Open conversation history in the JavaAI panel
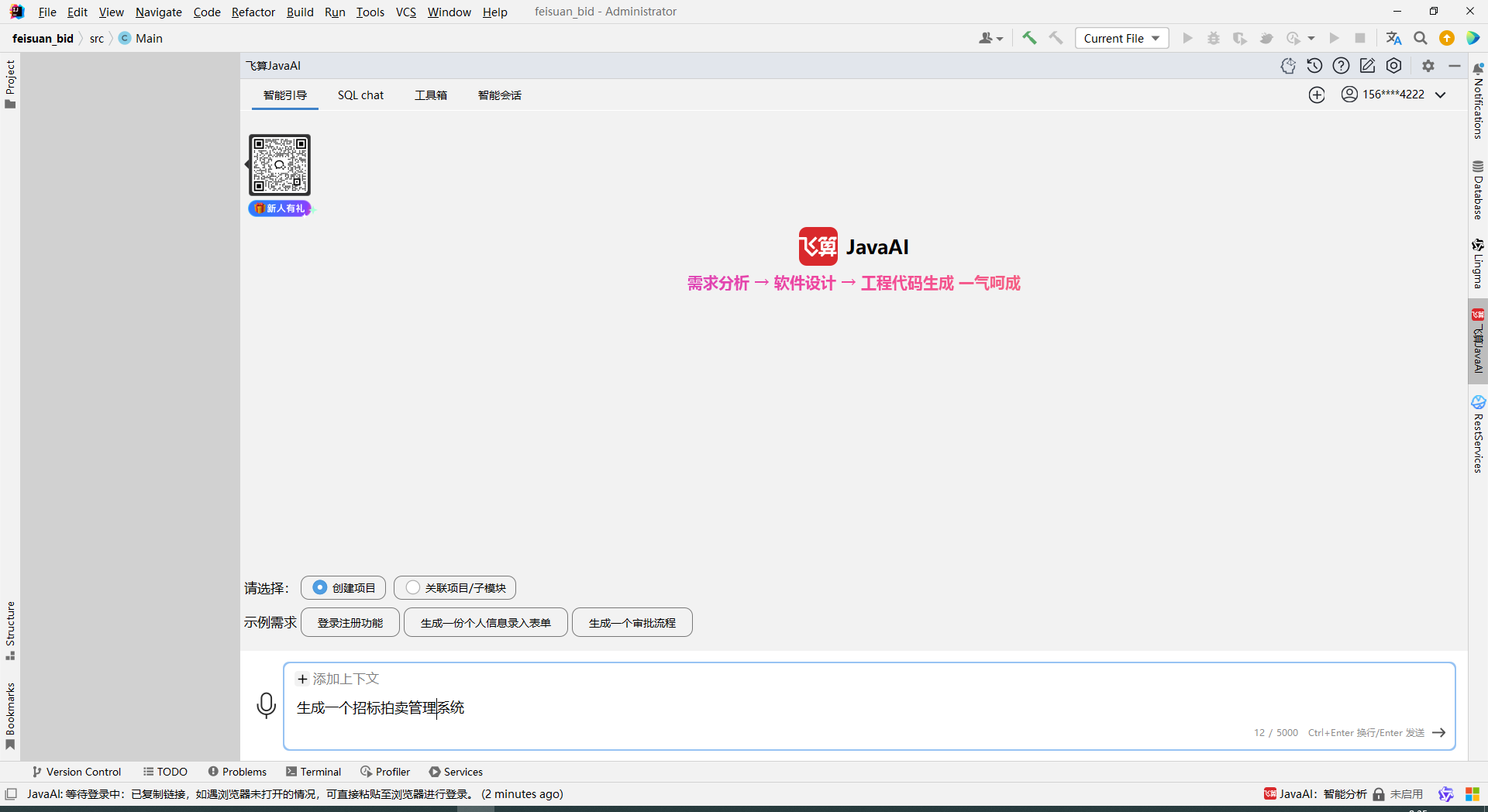 (1314, 66)
